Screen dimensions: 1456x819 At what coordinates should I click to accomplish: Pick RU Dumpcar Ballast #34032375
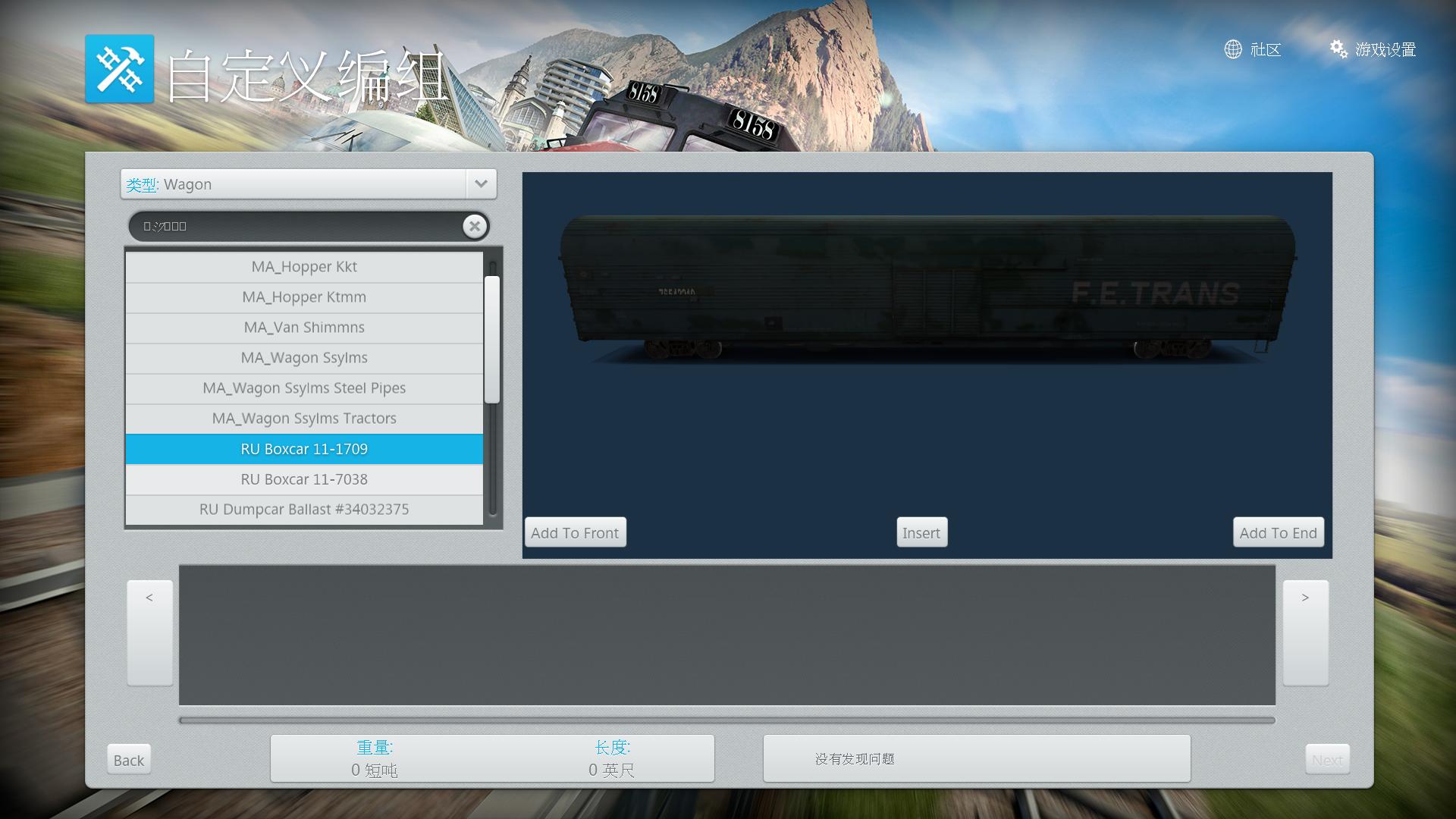pos(304,510)
